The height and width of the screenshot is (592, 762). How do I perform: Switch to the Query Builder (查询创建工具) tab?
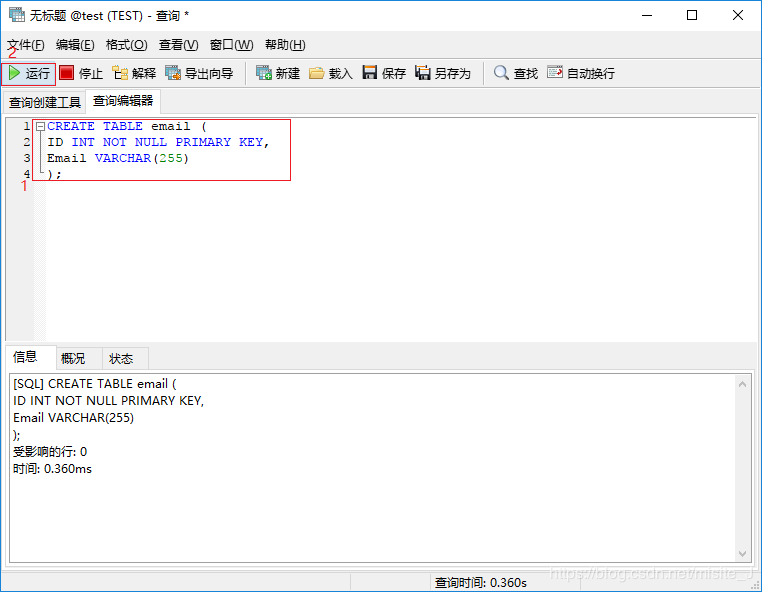tap(45, 103)
